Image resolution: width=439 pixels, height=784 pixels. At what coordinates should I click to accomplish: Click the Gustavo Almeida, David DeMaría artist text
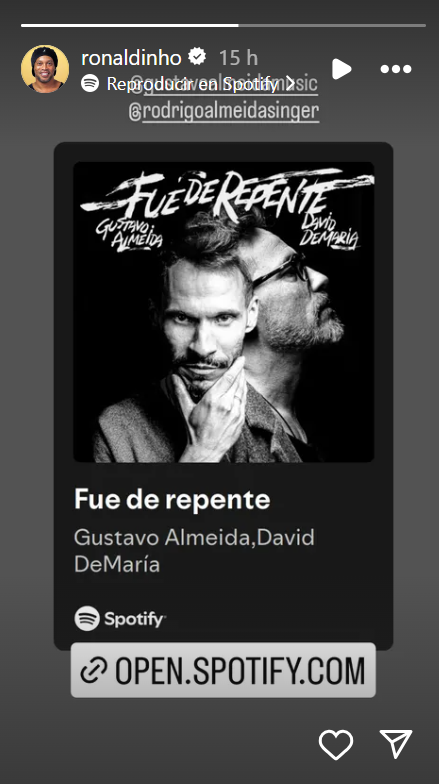pos(194,550)
